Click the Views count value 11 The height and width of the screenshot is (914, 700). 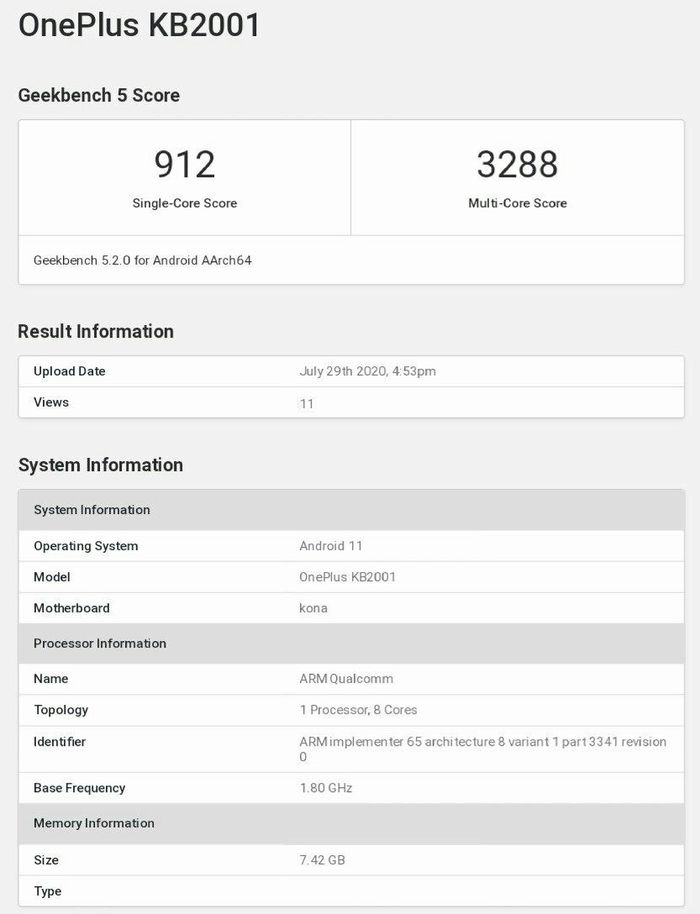pos(307,403)
